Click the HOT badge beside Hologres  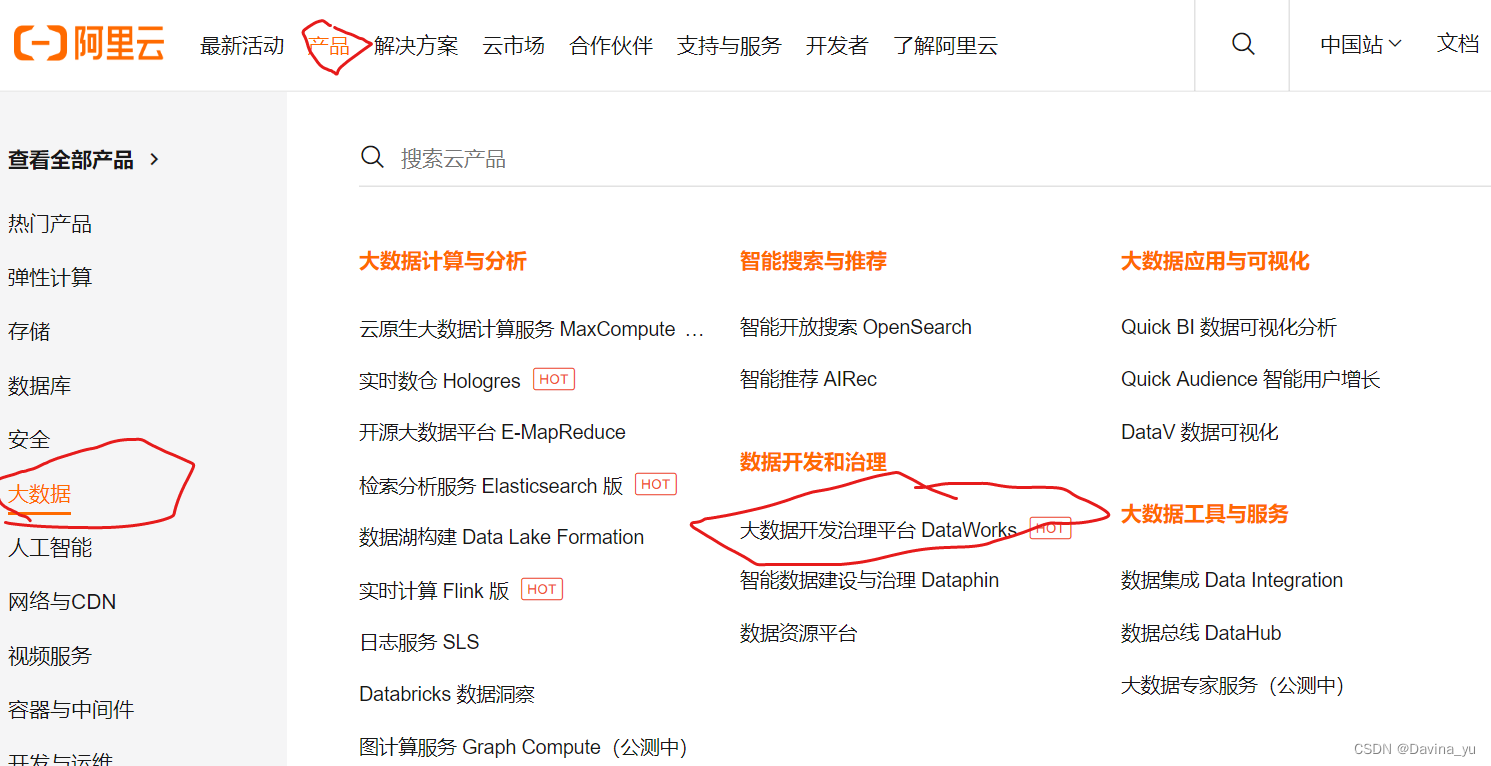coord(554,379)
